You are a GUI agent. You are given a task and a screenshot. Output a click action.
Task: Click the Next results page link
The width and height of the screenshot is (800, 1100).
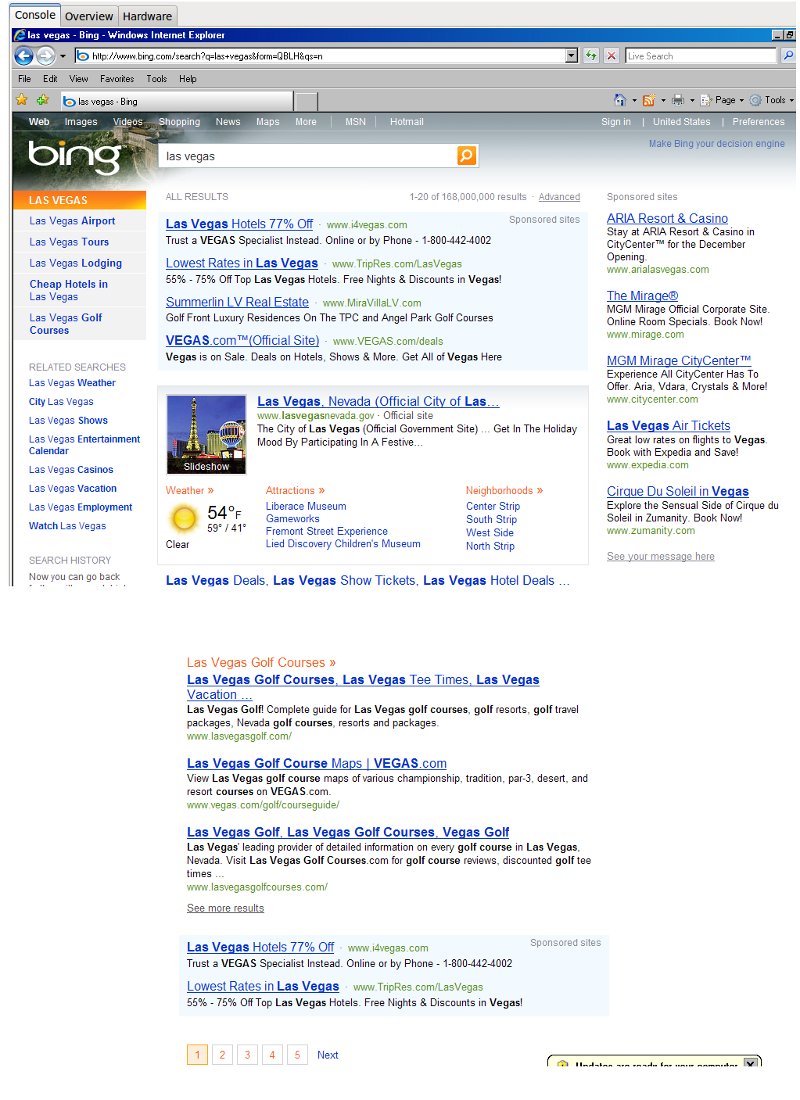[327, 1054]
